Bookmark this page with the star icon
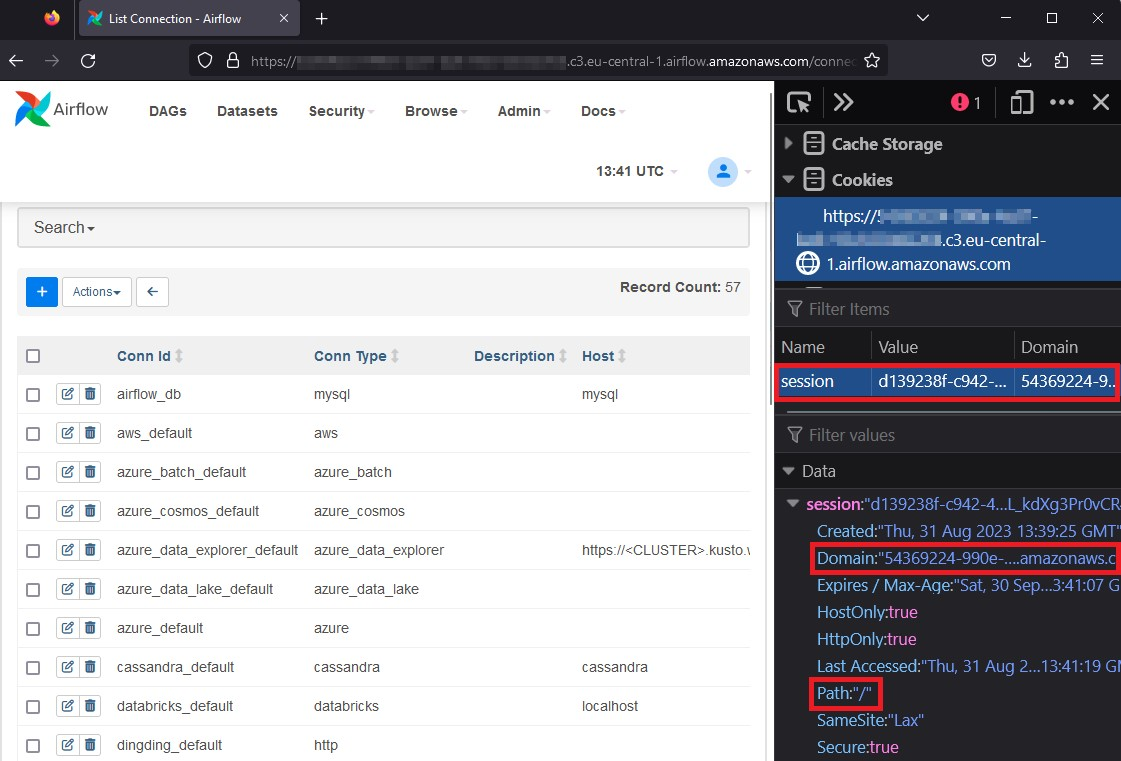The height and width of the screenshot is (761, 1121). click(x=872, y=60)
